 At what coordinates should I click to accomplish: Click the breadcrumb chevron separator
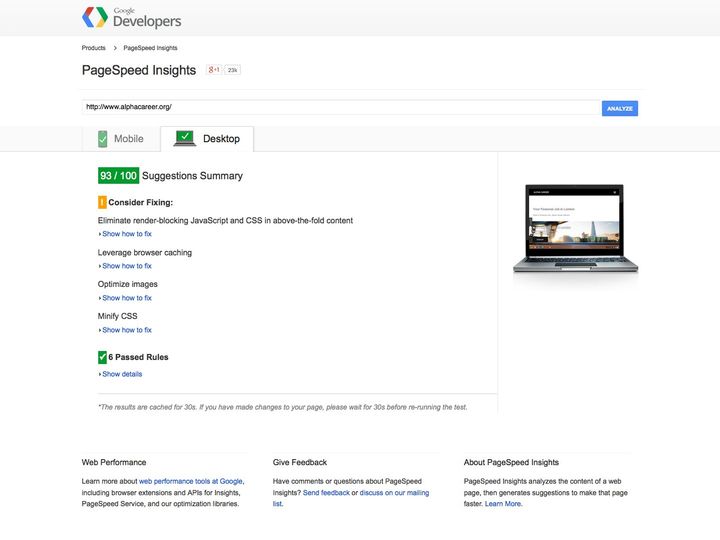coord(115,48)
